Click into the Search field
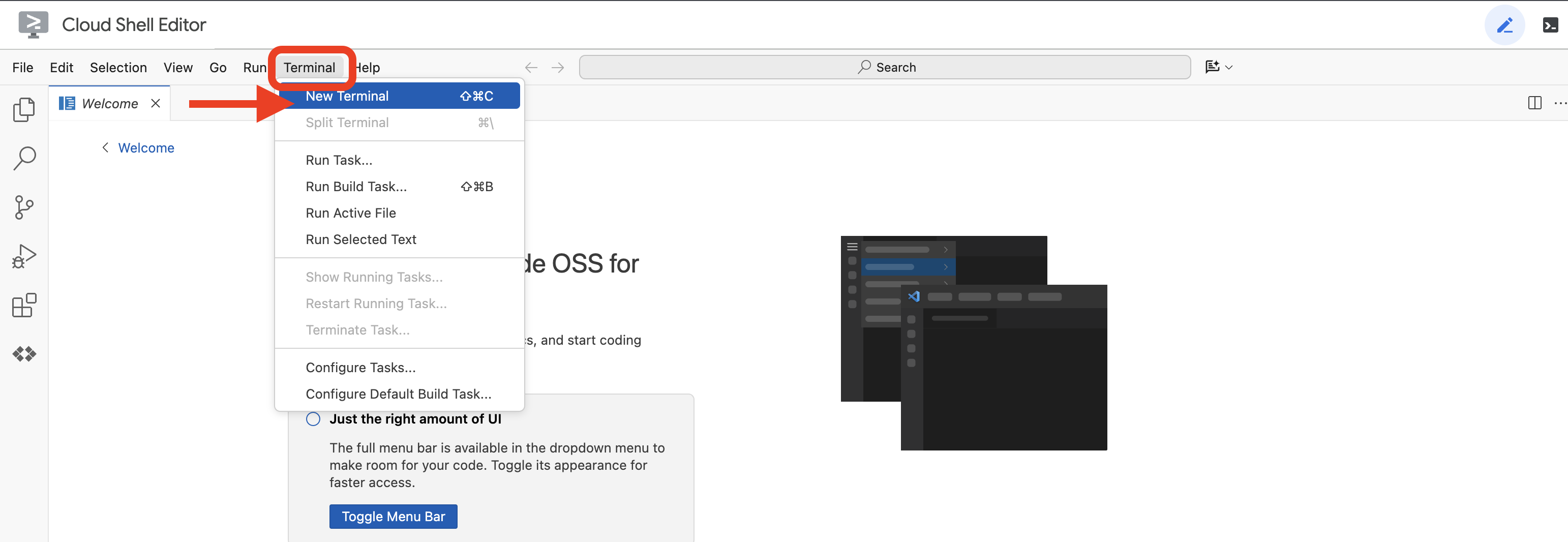The width and height of the screenshot is (1568, 542). 886,67
